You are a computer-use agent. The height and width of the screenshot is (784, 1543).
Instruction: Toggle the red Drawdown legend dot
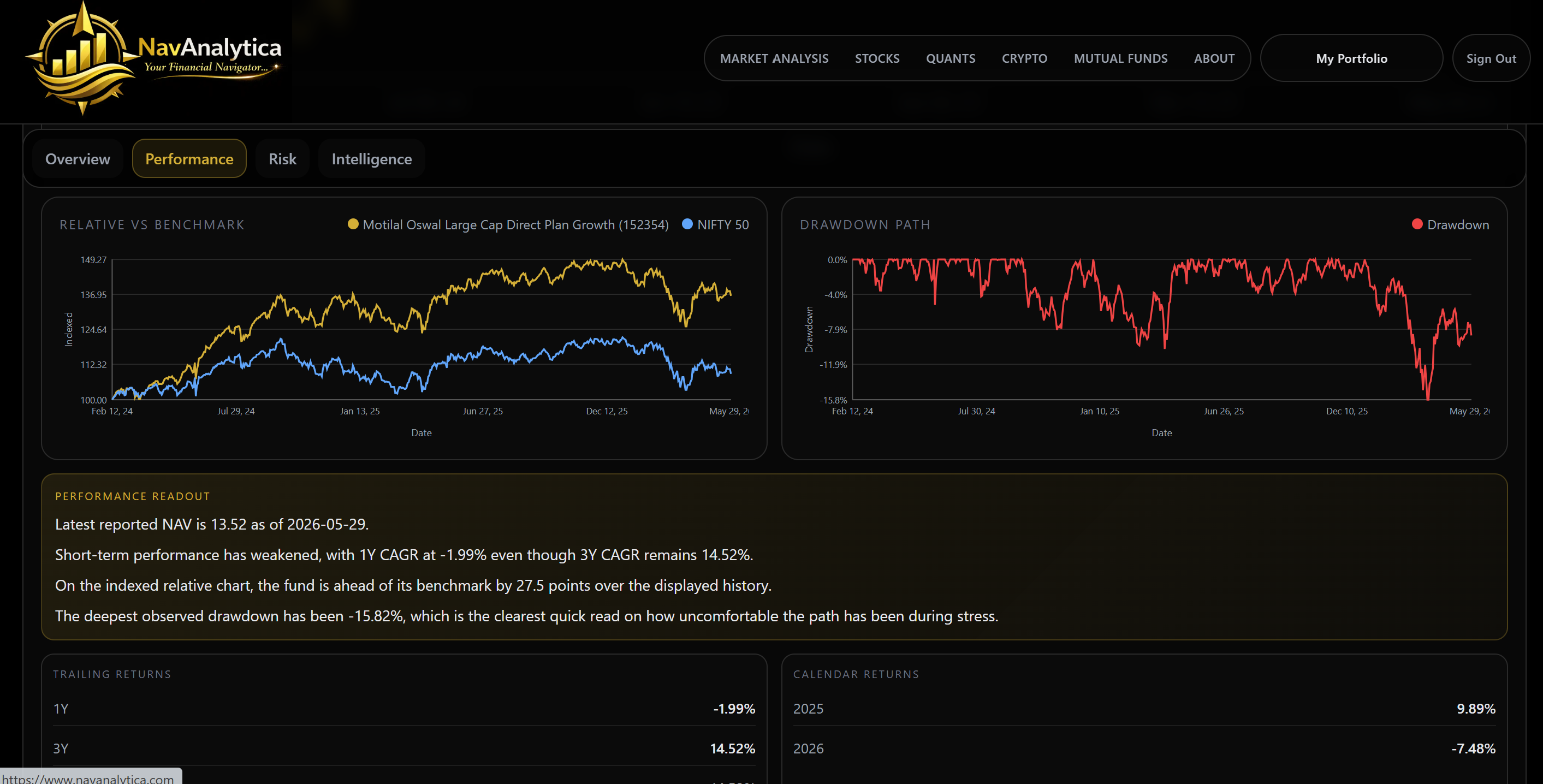pyautogui.click(x=1417, y=224)
